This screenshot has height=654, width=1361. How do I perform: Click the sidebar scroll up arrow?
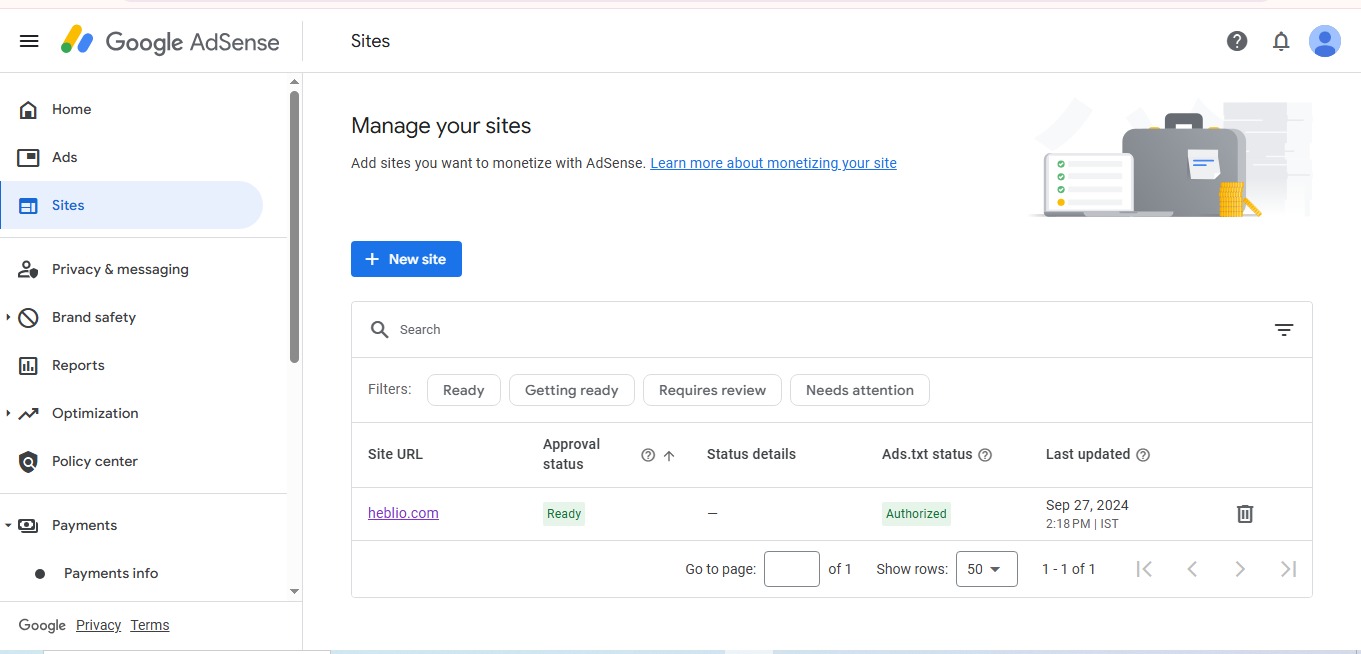(294, 81)
